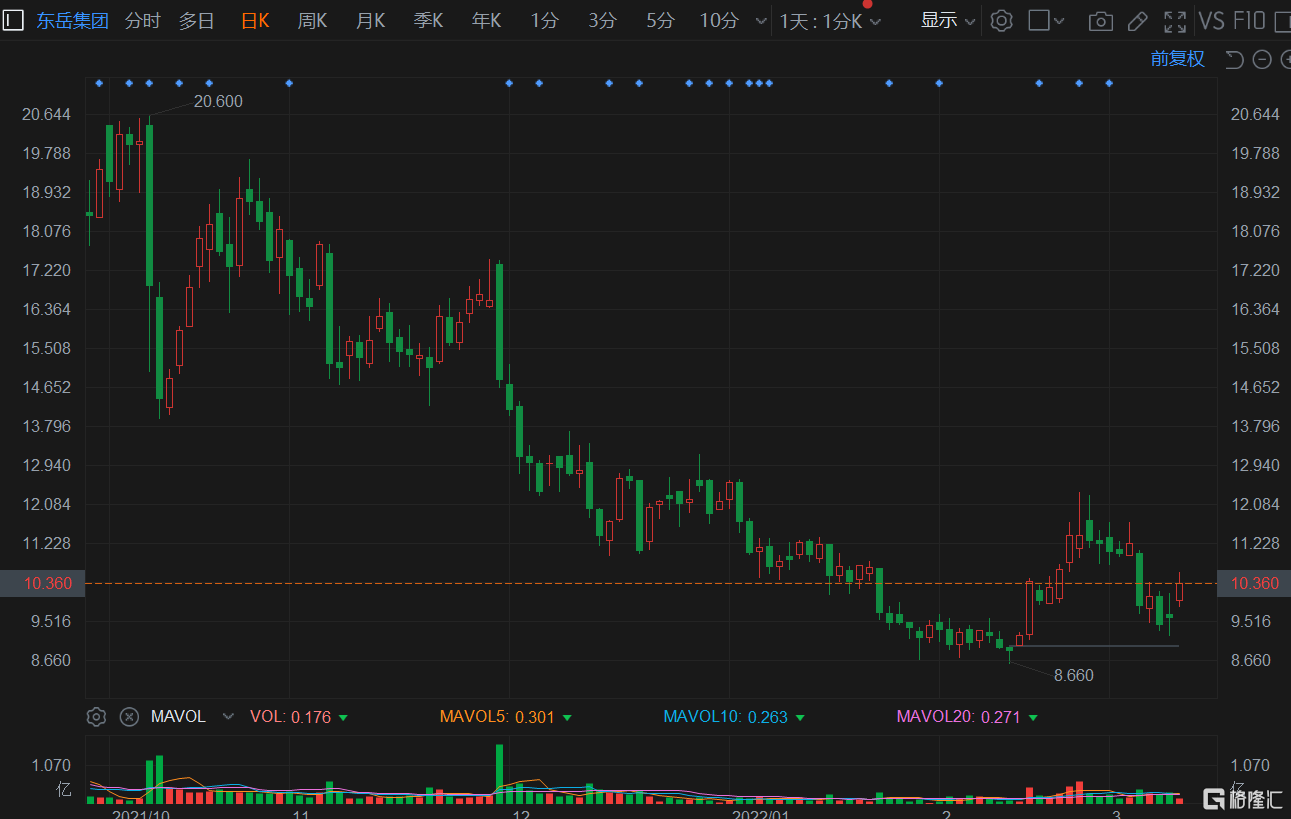The image size is (1291, 819).
Task: Toggle the left sidebar panel icon
Action: [13, 20]
